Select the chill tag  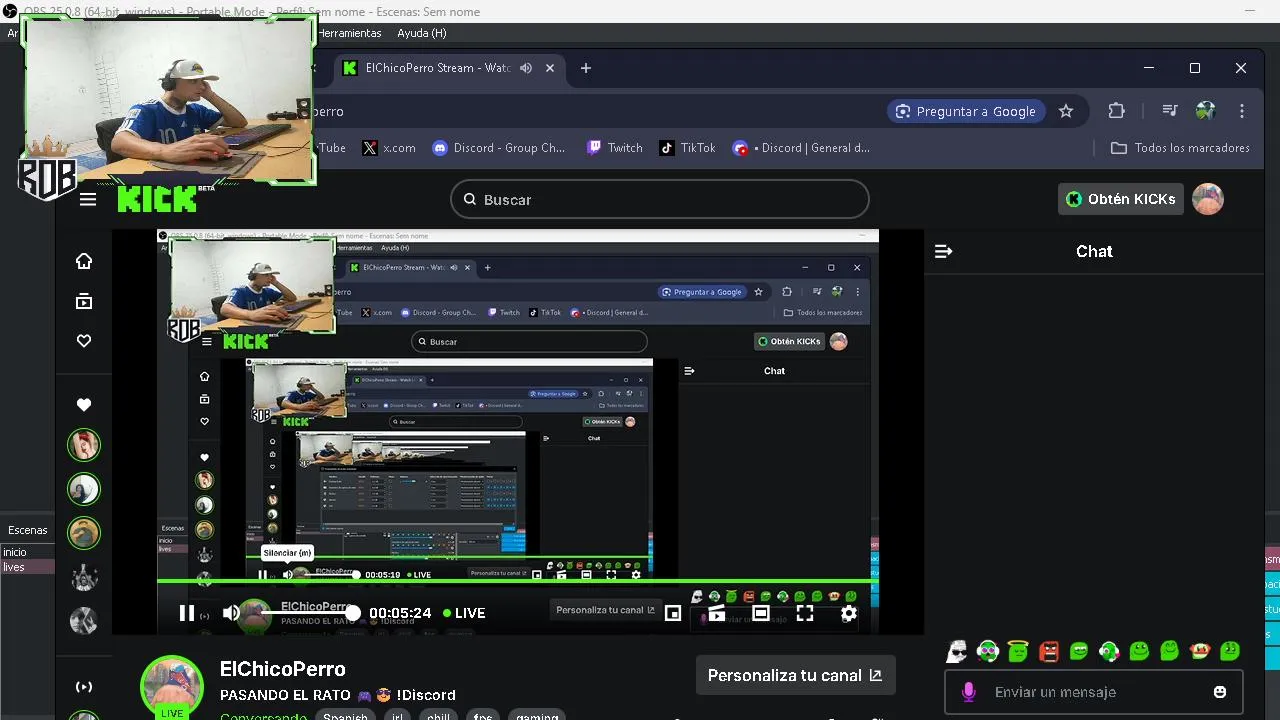pos(439,716)
